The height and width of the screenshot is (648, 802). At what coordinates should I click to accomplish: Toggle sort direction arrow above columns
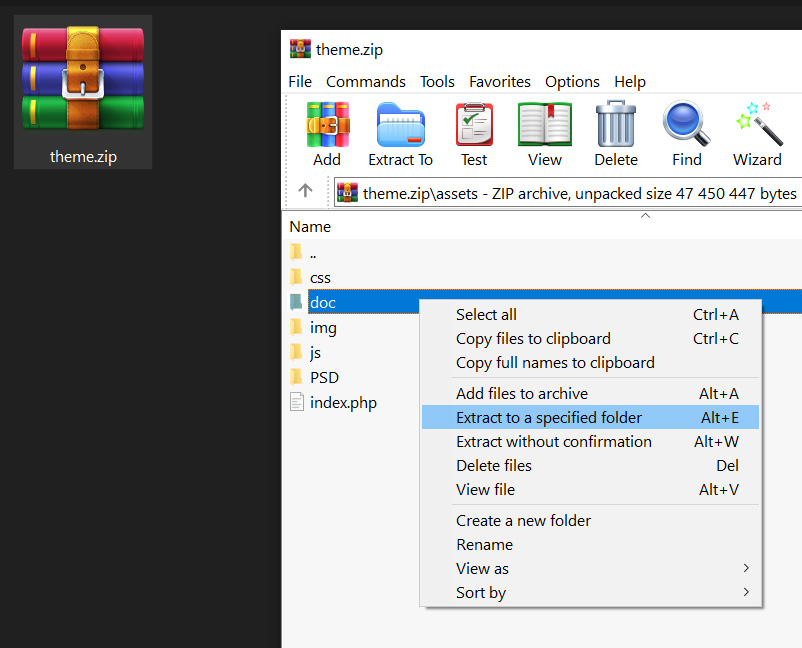645,216
